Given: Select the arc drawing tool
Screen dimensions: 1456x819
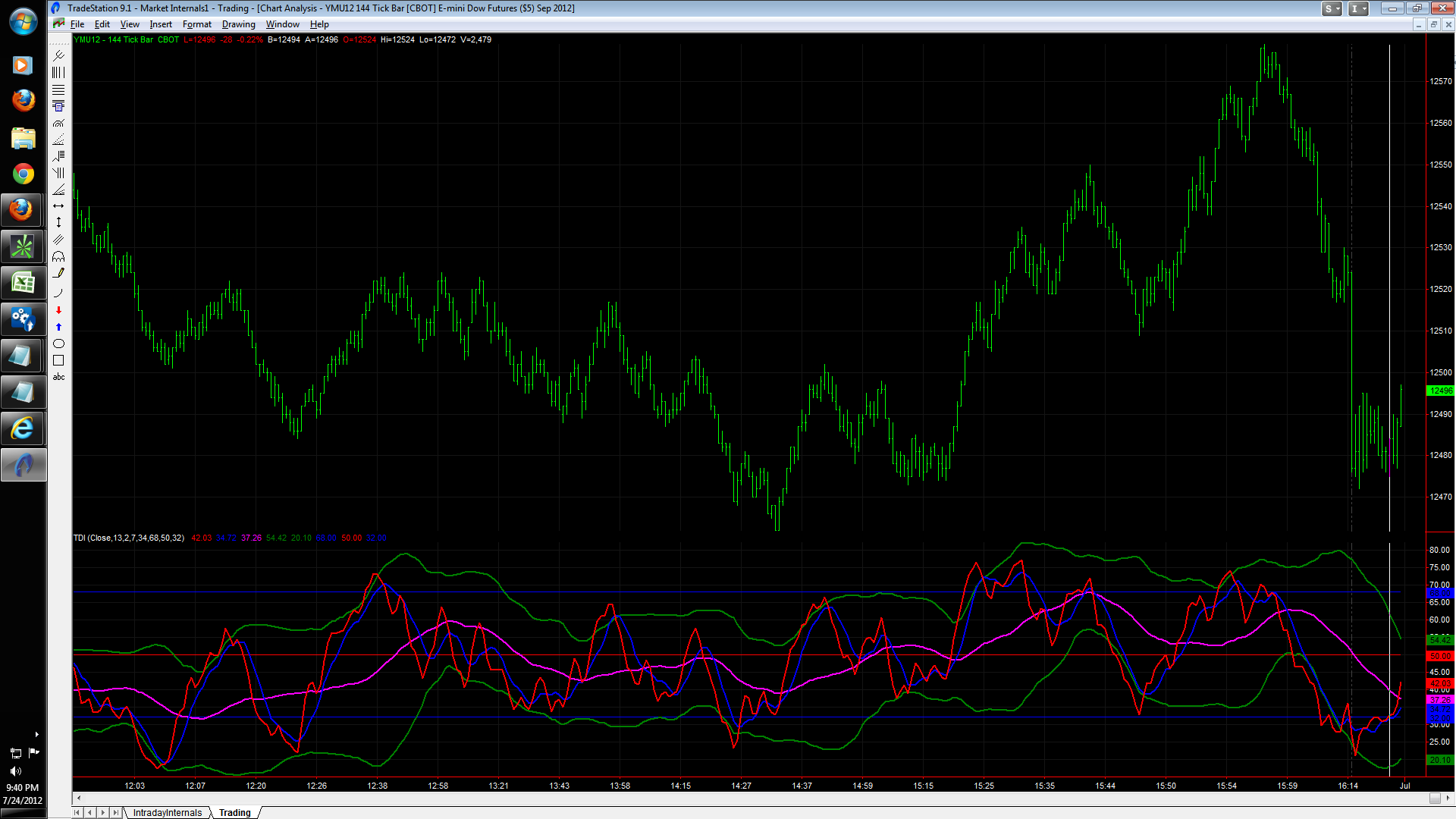Looking at the screenshot, I should pyautogui.click(x=58, y=293).
